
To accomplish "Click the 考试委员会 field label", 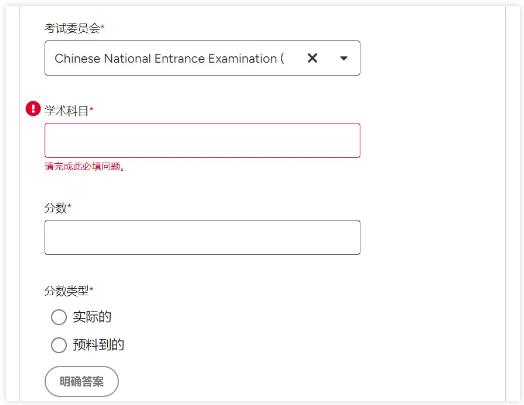I will click(x=72, y=29).
